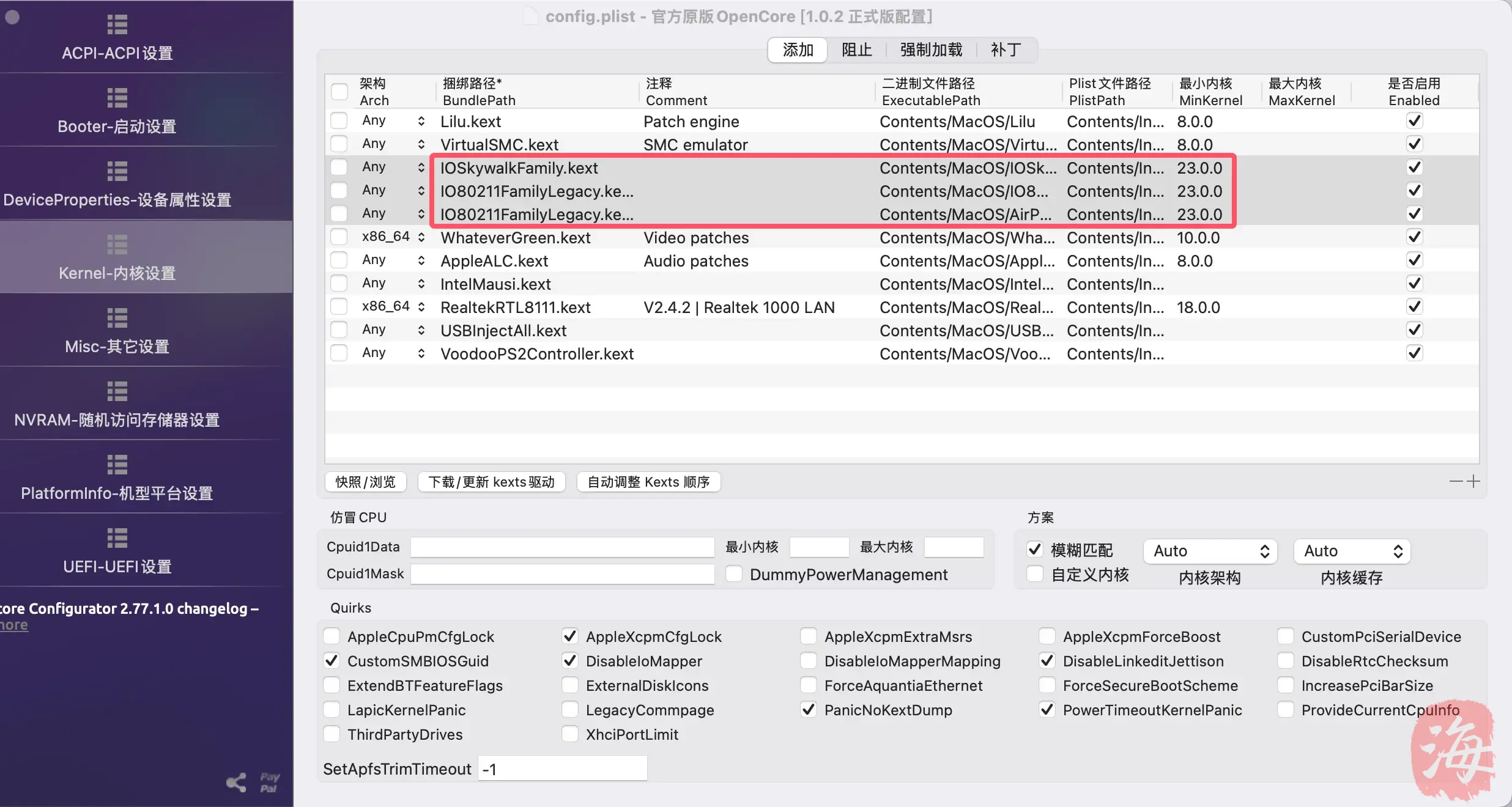Screen dimensions: 1512x807
Task: Open the ACPI settings section icon
Action: (x=117, y=24)
